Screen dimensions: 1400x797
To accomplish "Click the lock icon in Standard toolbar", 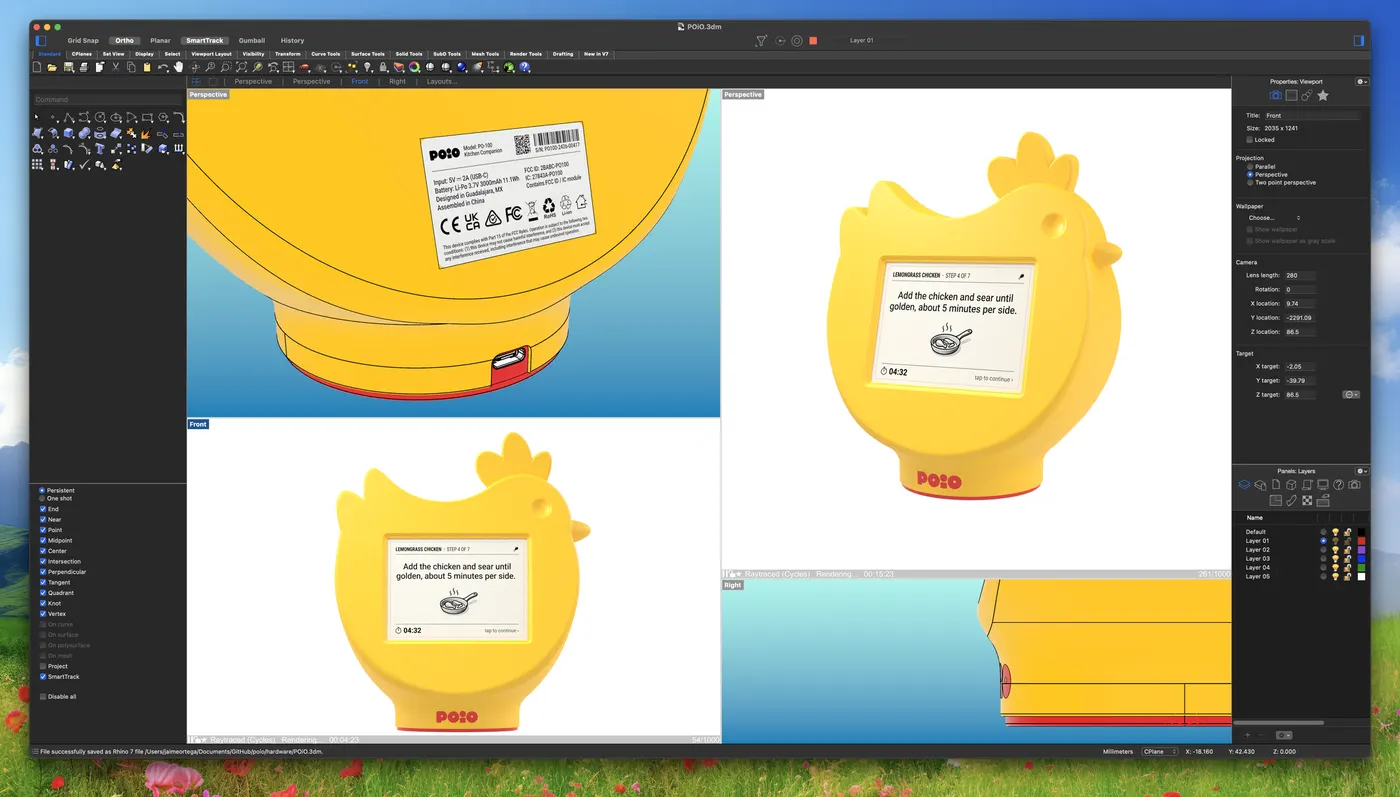I will point(382,67).
